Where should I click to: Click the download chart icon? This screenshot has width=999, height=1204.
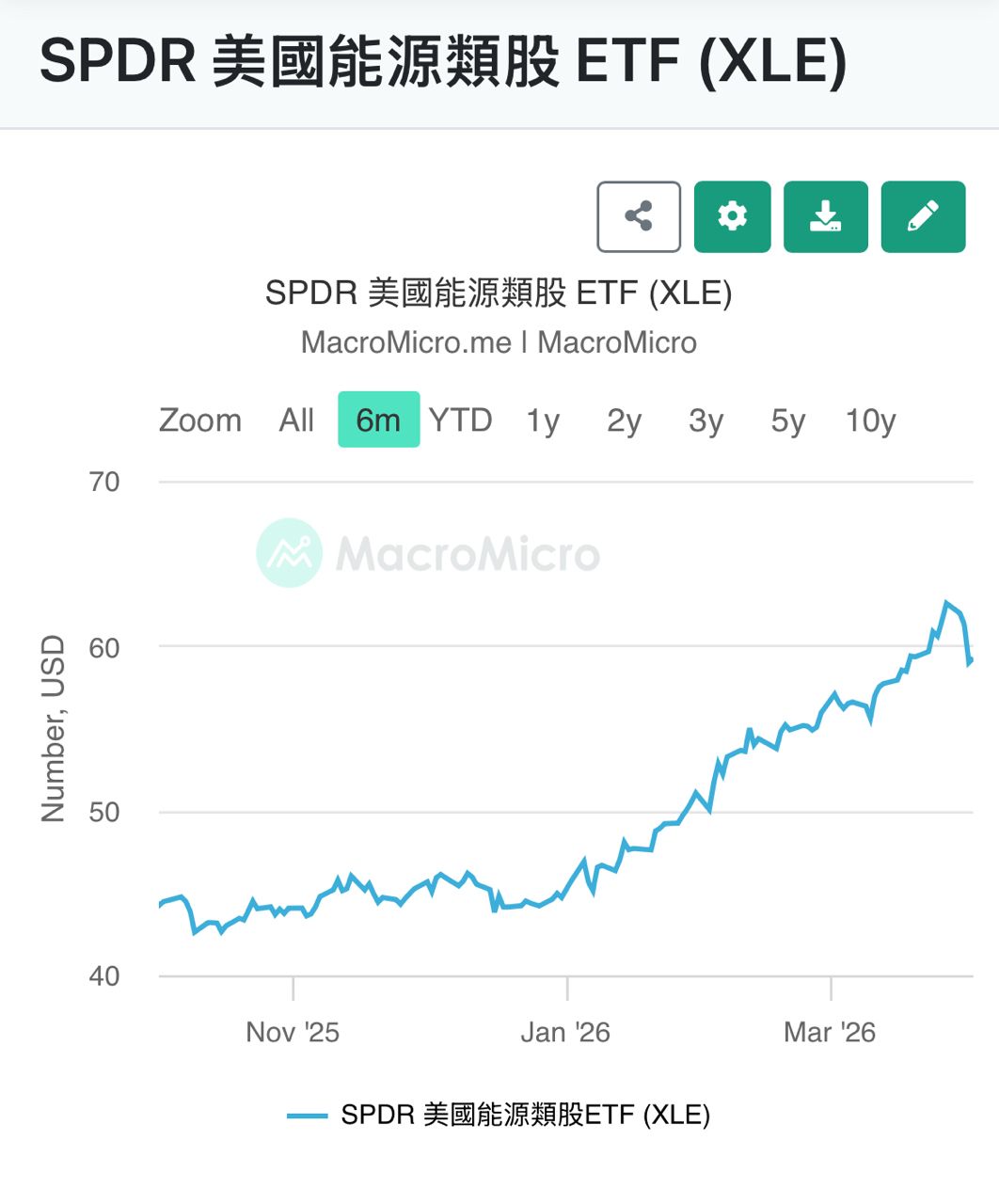point(825,216)
